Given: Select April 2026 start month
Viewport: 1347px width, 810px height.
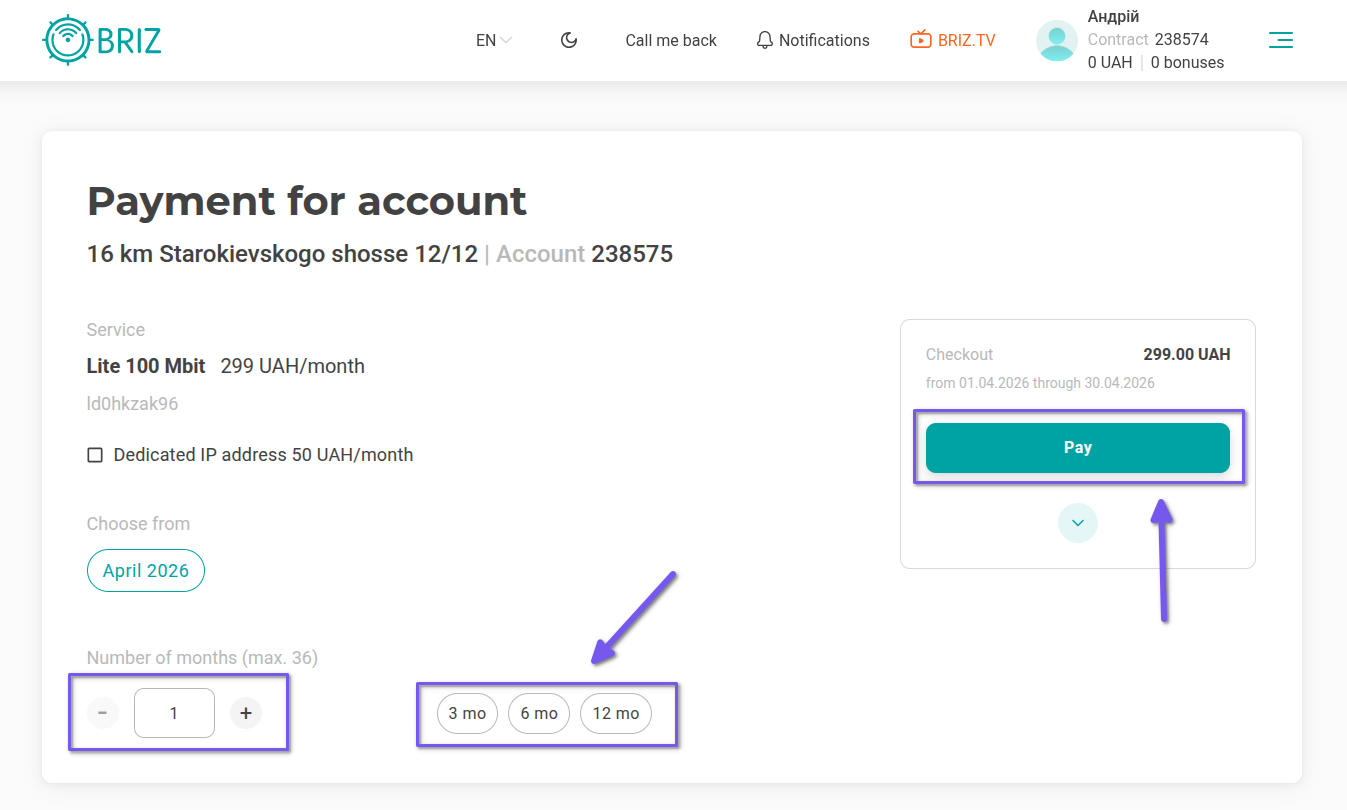Looking at the screenshot, I should click(146, 571).
